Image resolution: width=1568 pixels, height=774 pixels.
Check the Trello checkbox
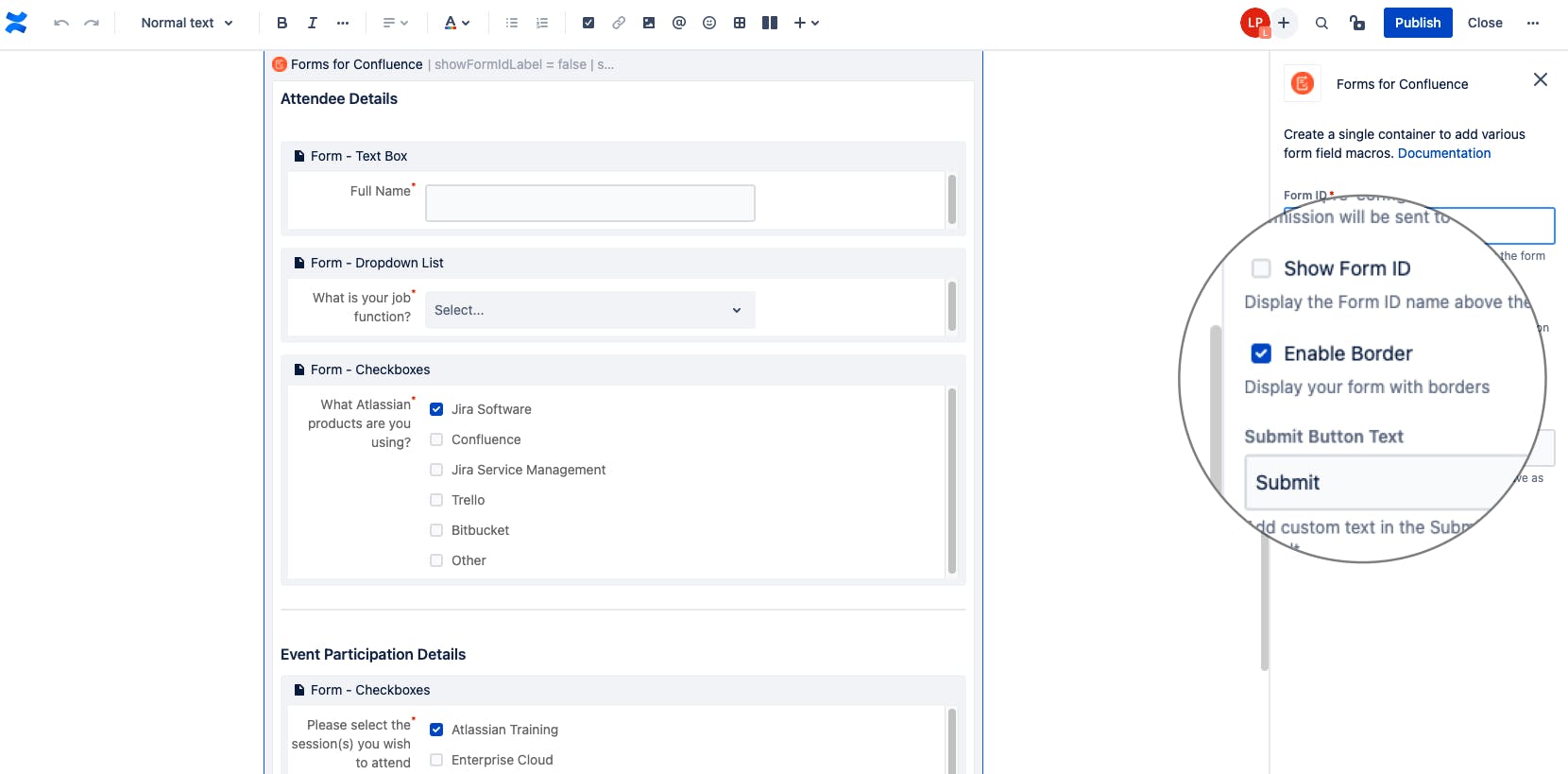tap(436, 500)
